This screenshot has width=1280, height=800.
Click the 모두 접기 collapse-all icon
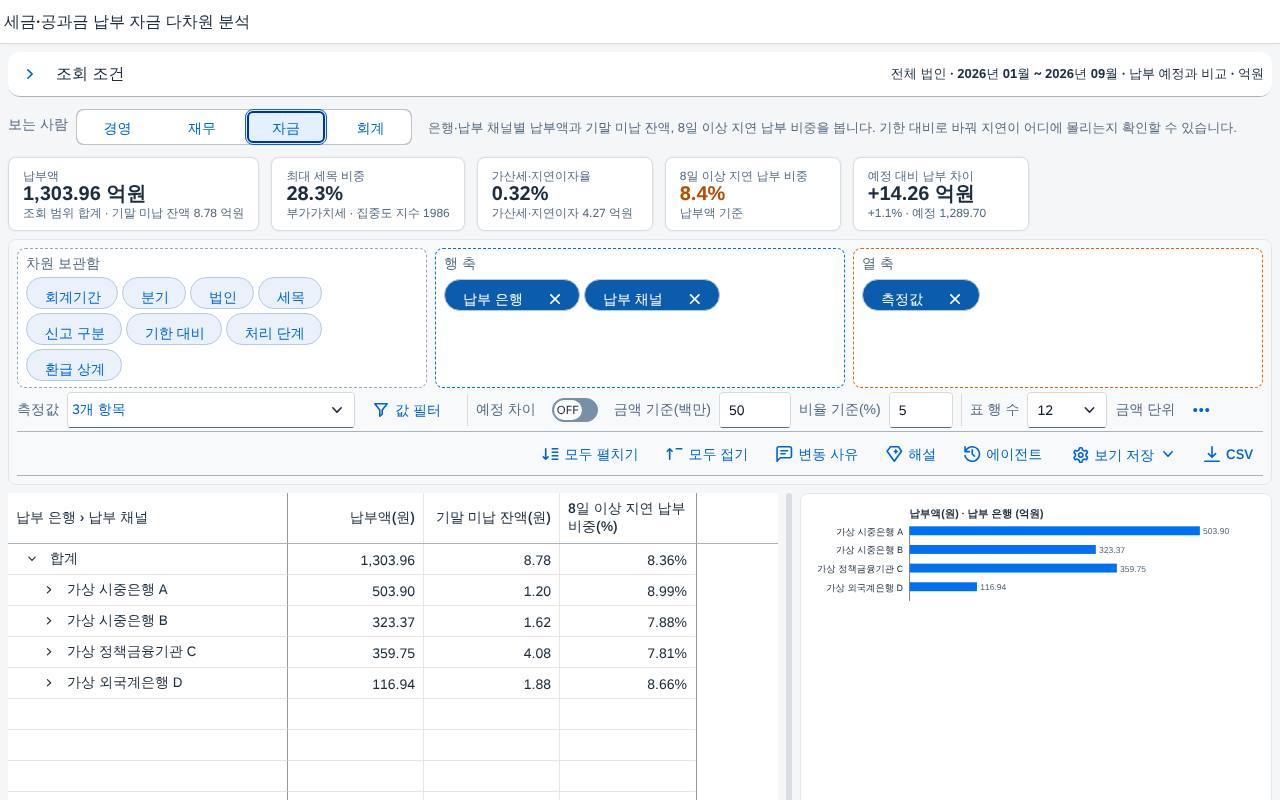pos(674,454)
